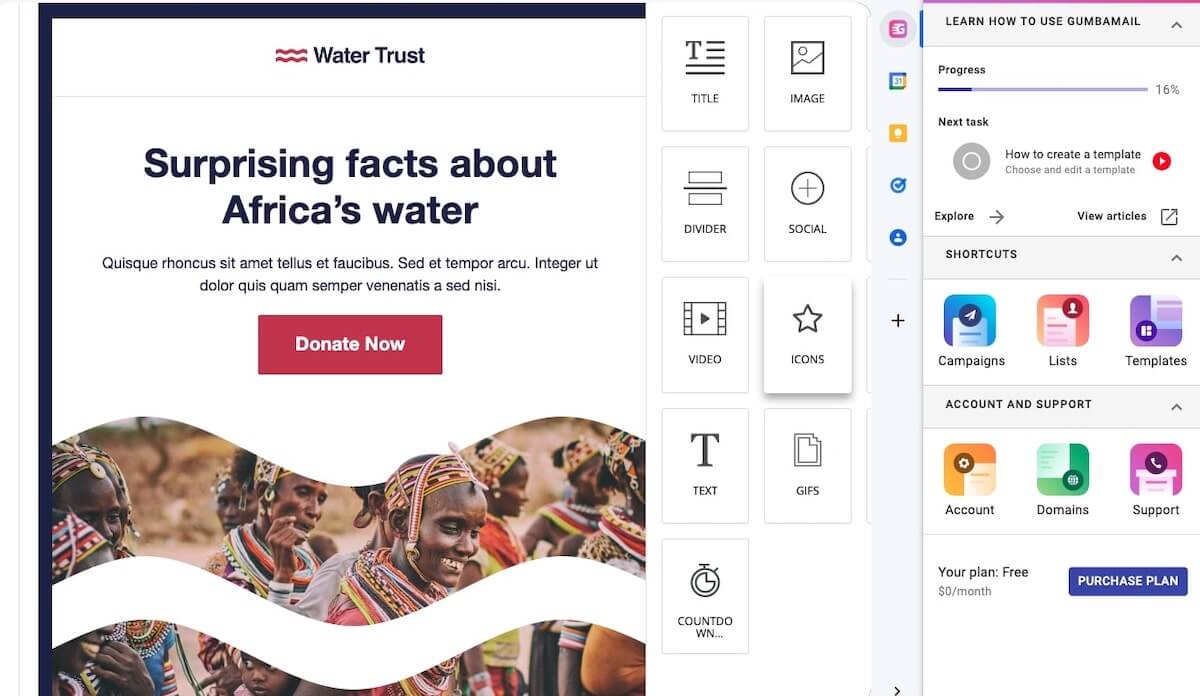Screen dimensions: 1200x696
Task: Click the Donate Now button
Action: point(350,344)
